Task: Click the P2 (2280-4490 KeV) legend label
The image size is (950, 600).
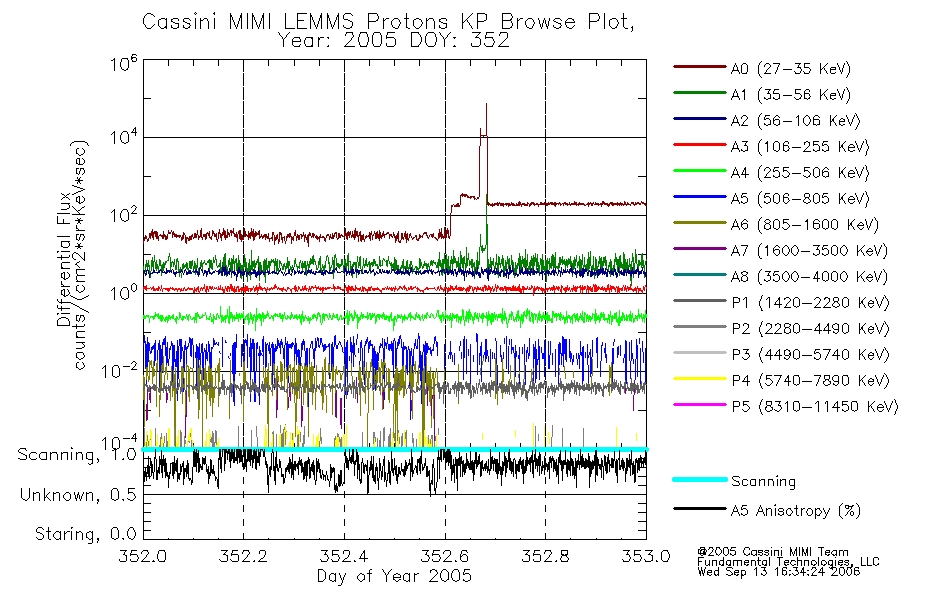Action: tap(810, 328)
